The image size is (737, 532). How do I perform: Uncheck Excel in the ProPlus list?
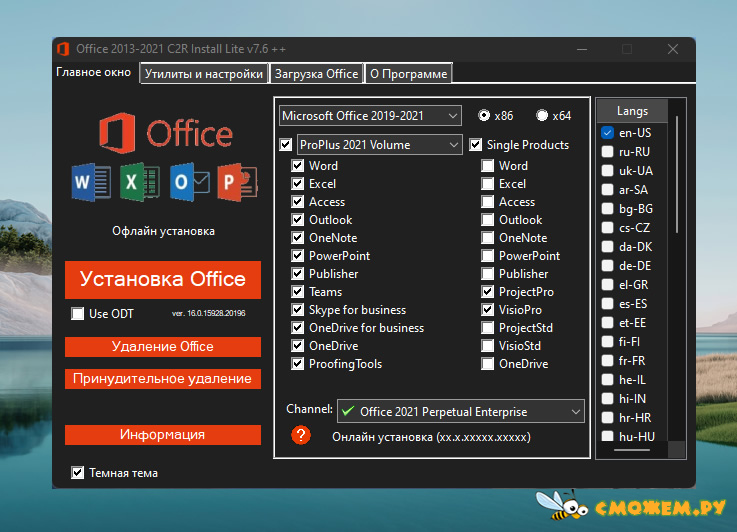[x=298, y=183]
